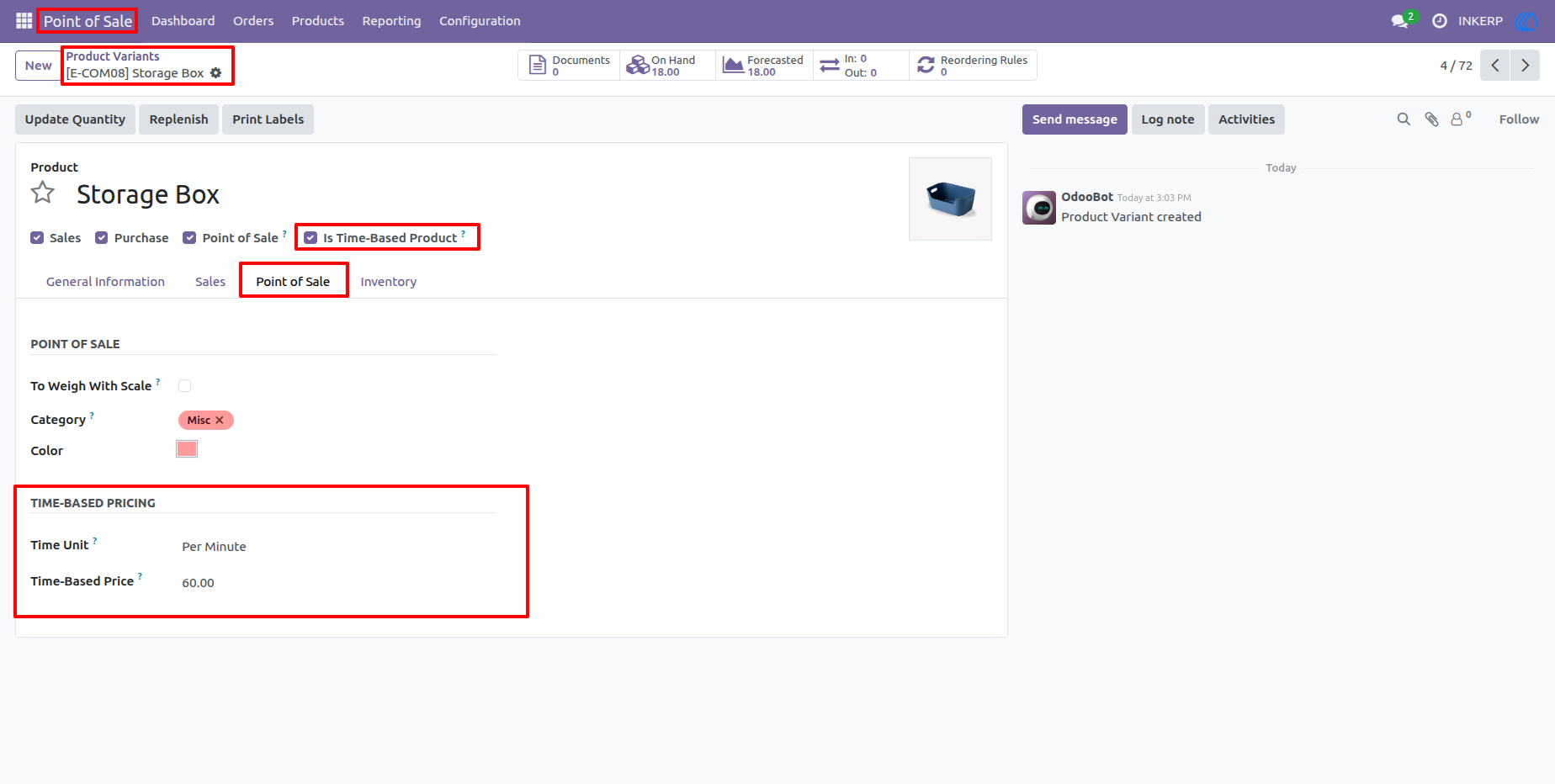This screenshot has width=1555, height=784.
Task: Search messages with the magnifier icon
Action: click(x=1404, y=119)
